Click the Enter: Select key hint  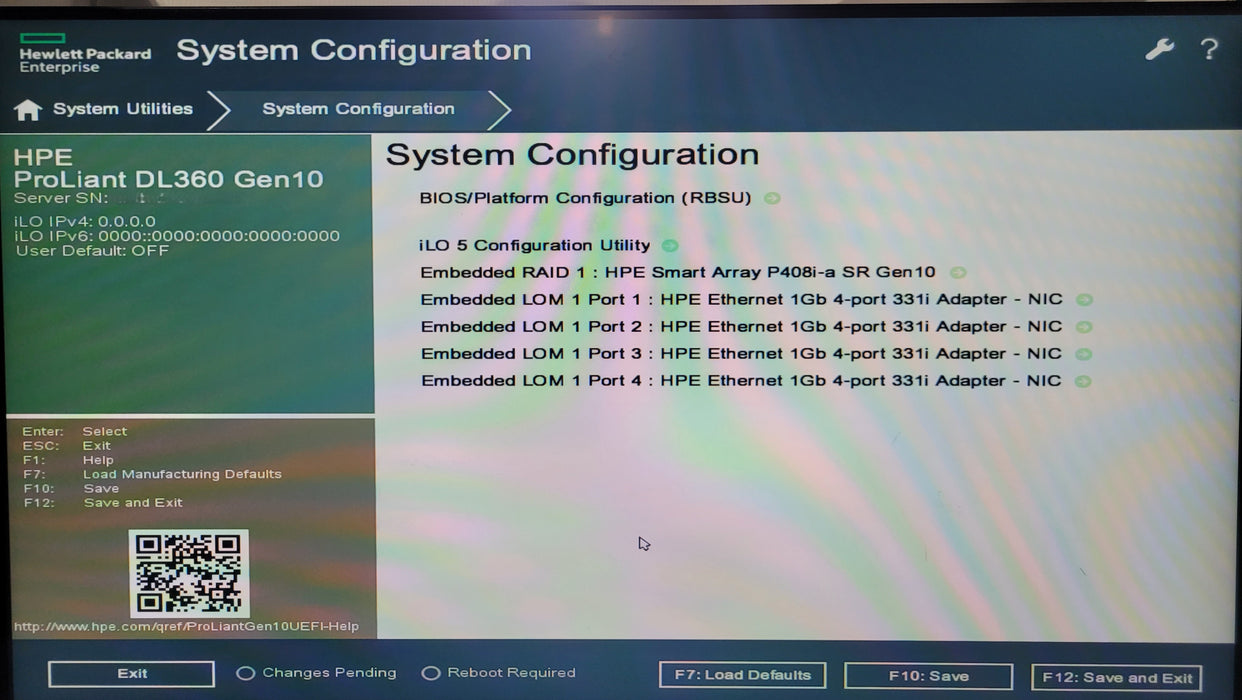click(75, 432)
